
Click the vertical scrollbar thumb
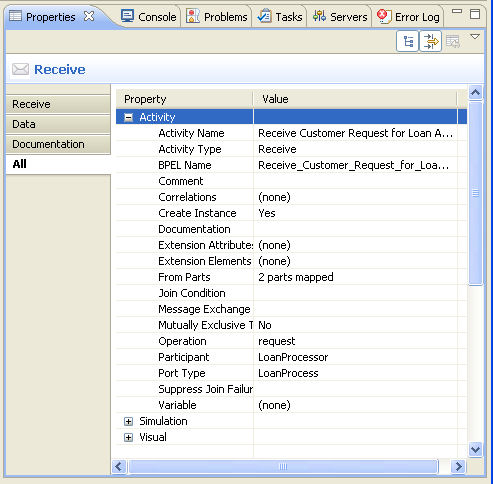tap(476, 193)
